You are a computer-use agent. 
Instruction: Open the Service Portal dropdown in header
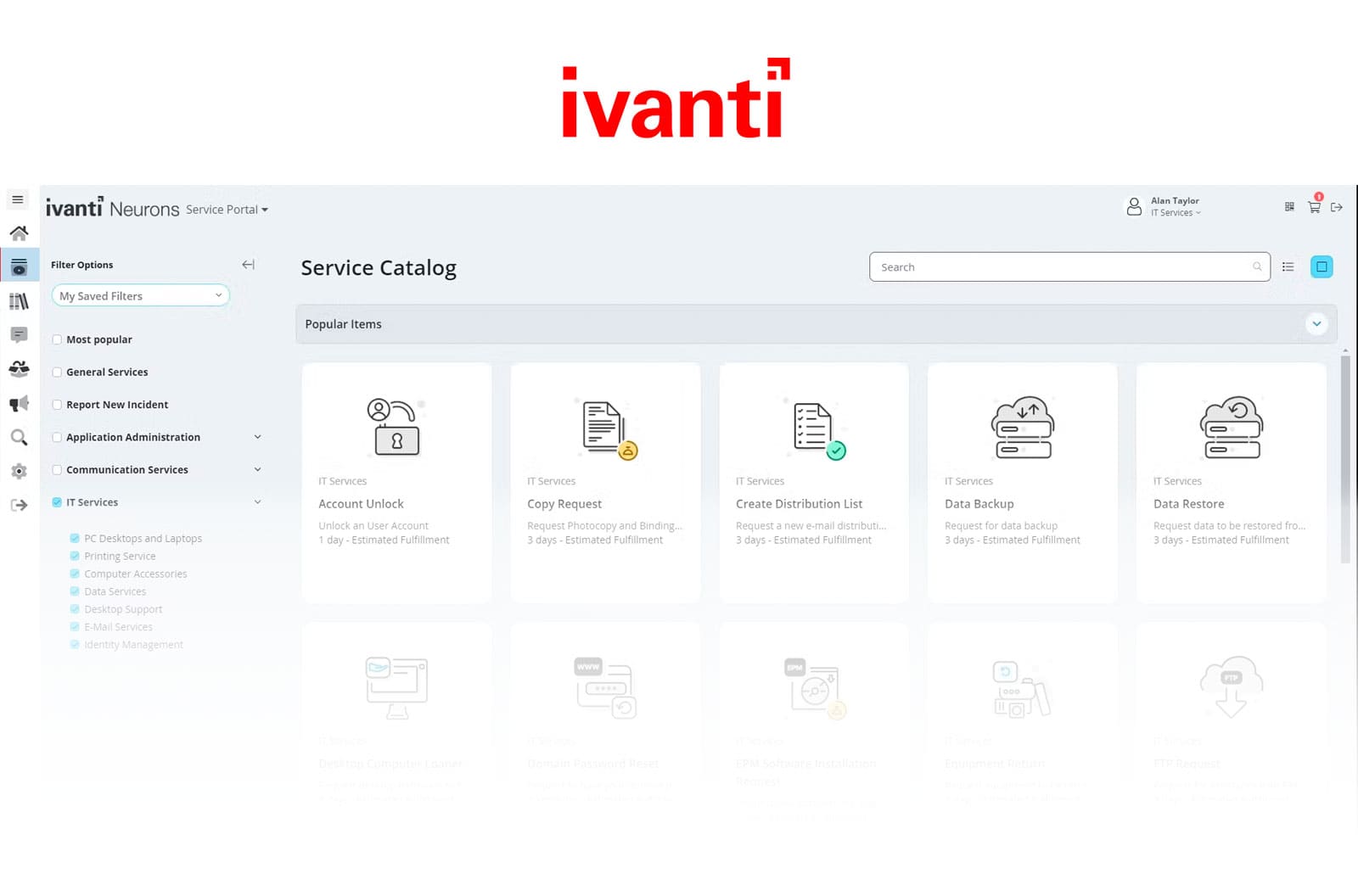coord(226,209)
